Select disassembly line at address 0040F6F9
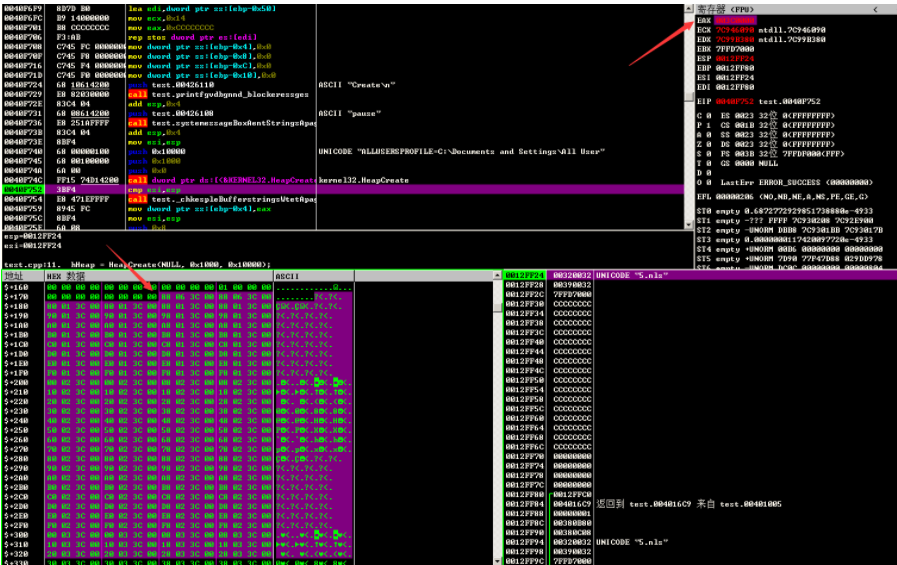 [x=343, y=9]
